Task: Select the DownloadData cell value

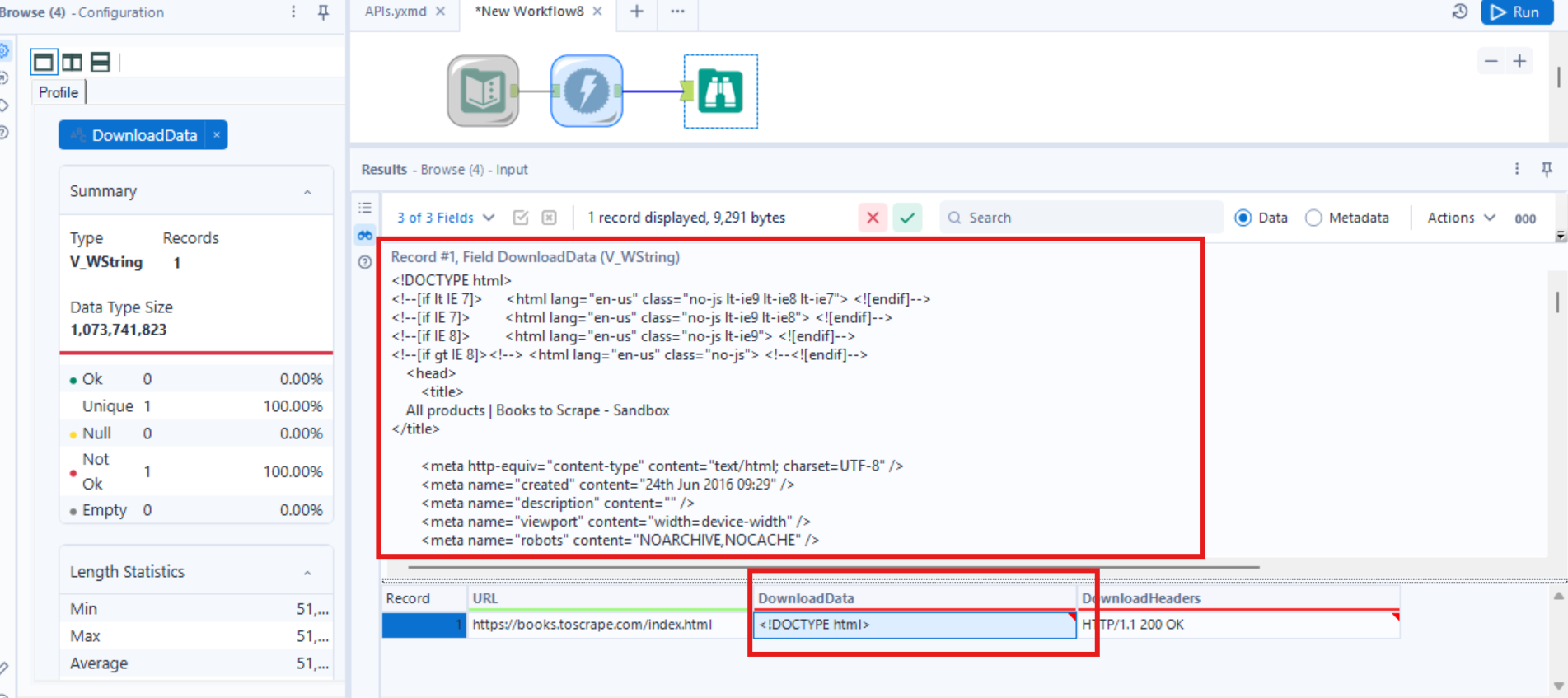Action: point(915,625)
